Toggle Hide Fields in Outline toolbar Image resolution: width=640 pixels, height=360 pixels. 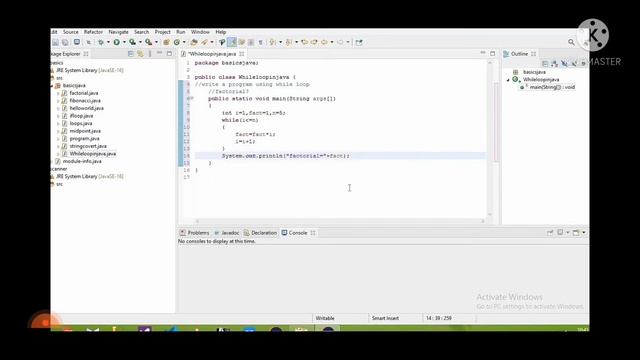coord(564,63)
